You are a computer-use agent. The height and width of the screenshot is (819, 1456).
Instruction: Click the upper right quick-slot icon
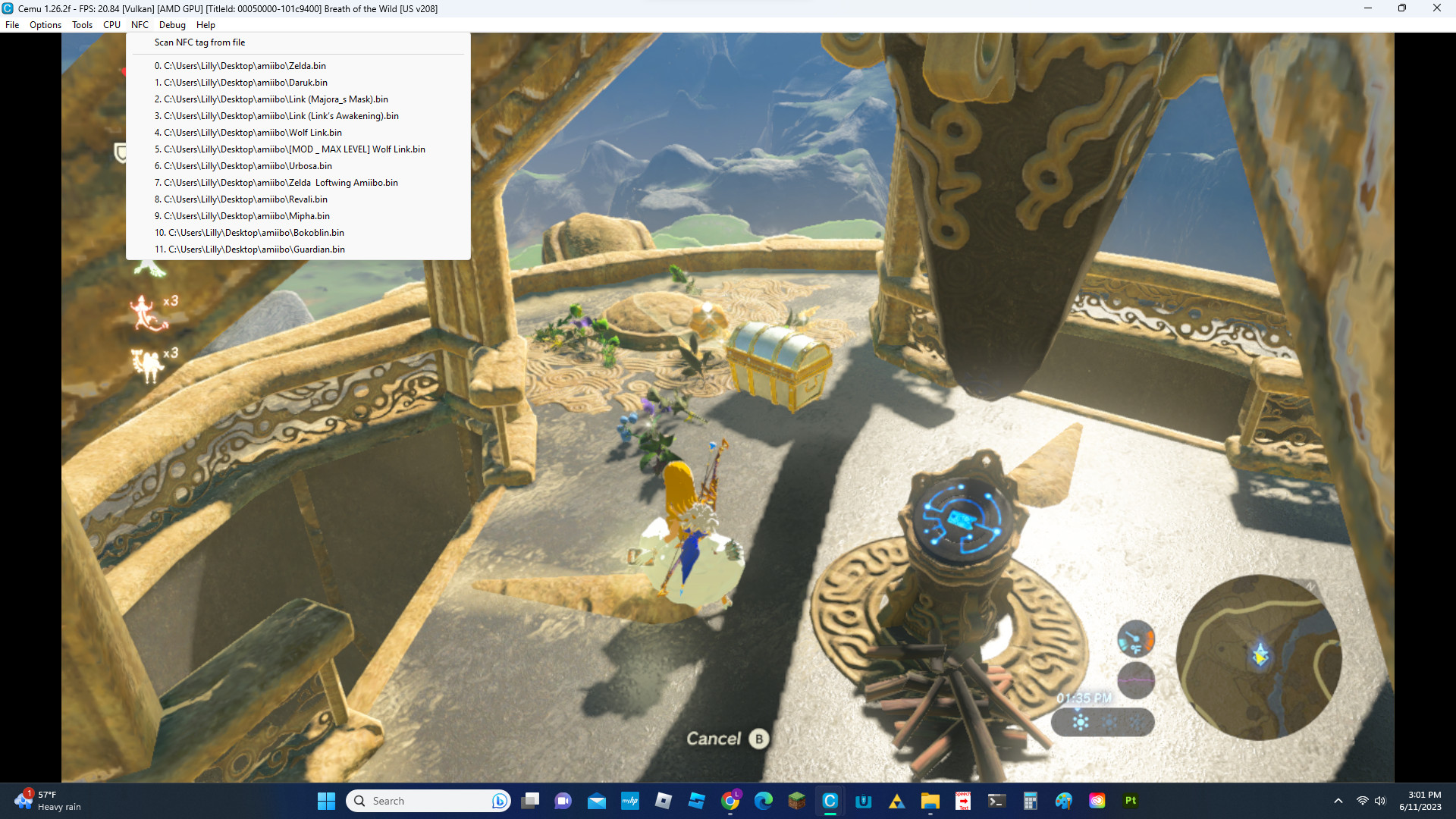[1135, 639]
